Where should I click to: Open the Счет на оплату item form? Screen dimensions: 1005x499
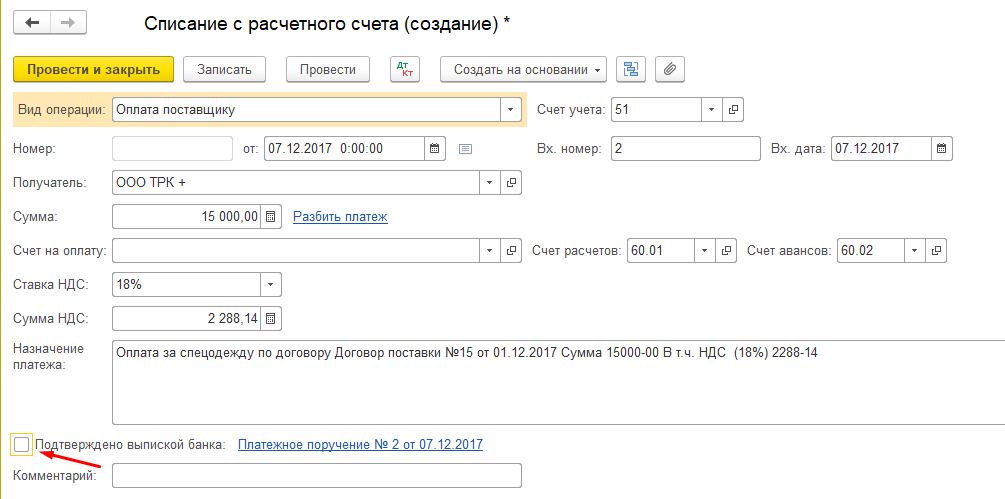[x=511, y=250]
